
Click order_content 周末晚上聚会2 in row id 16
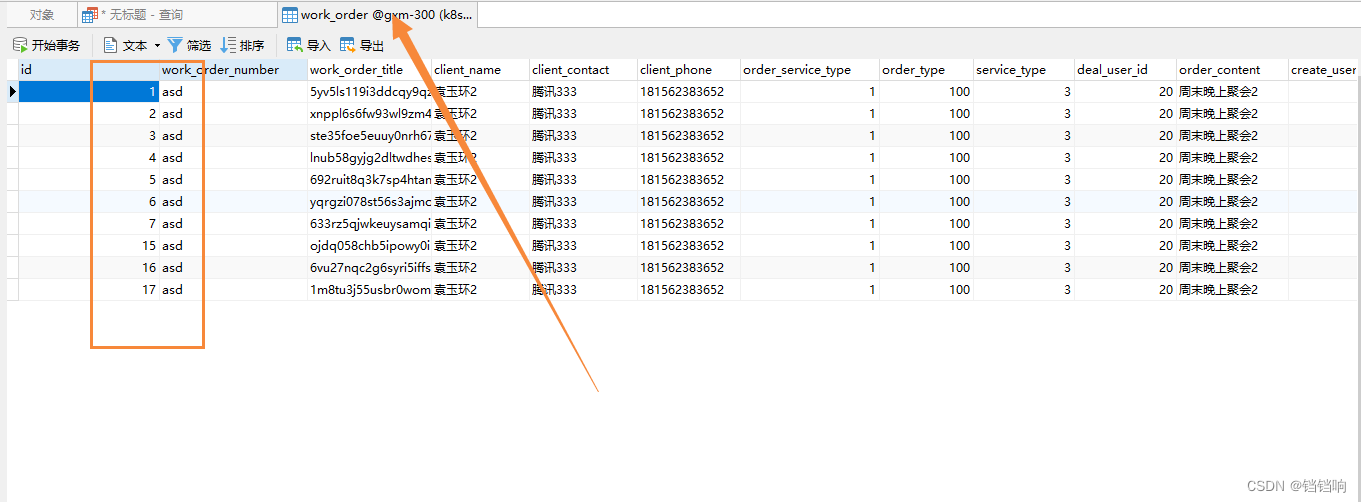pos(1233,267)
